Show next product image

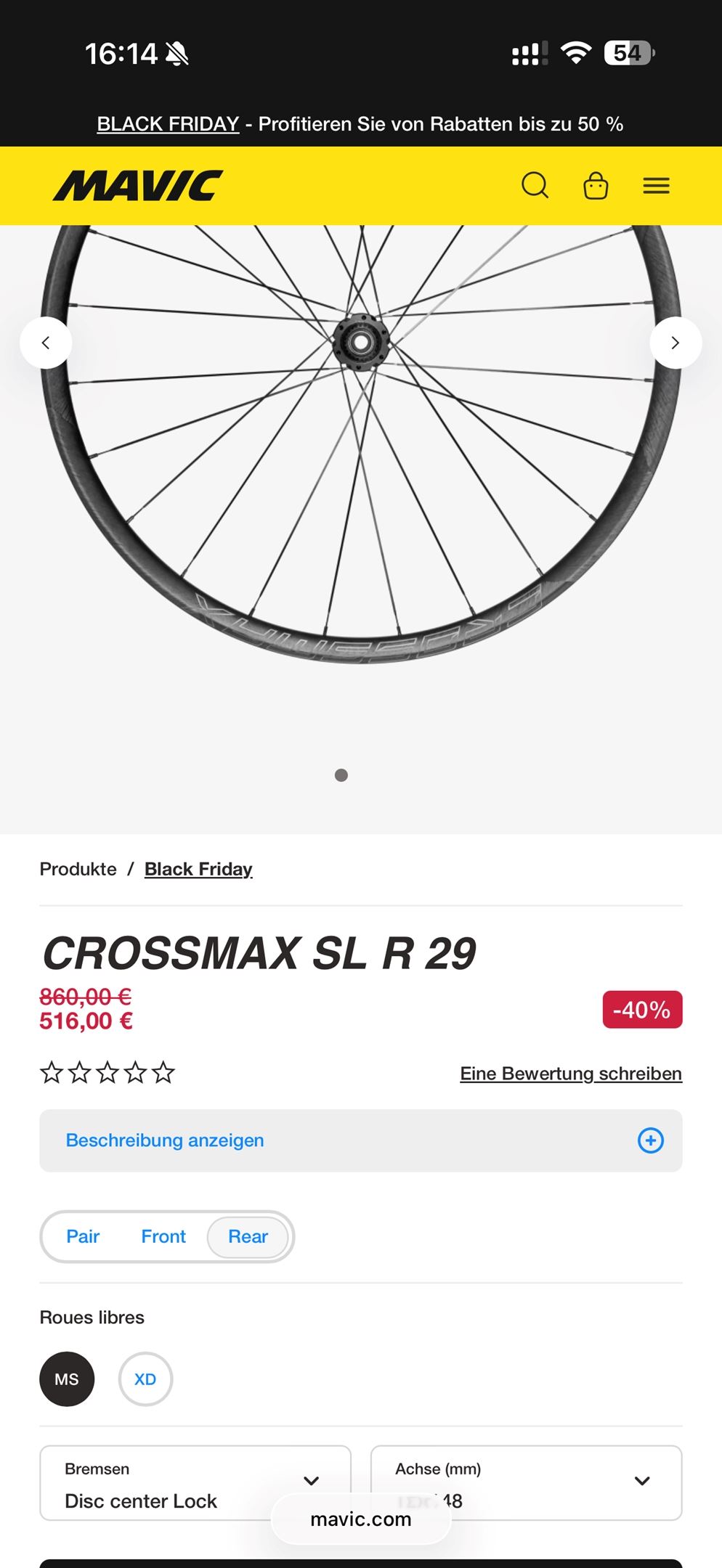pyautogui.click(x=676, y=343)
